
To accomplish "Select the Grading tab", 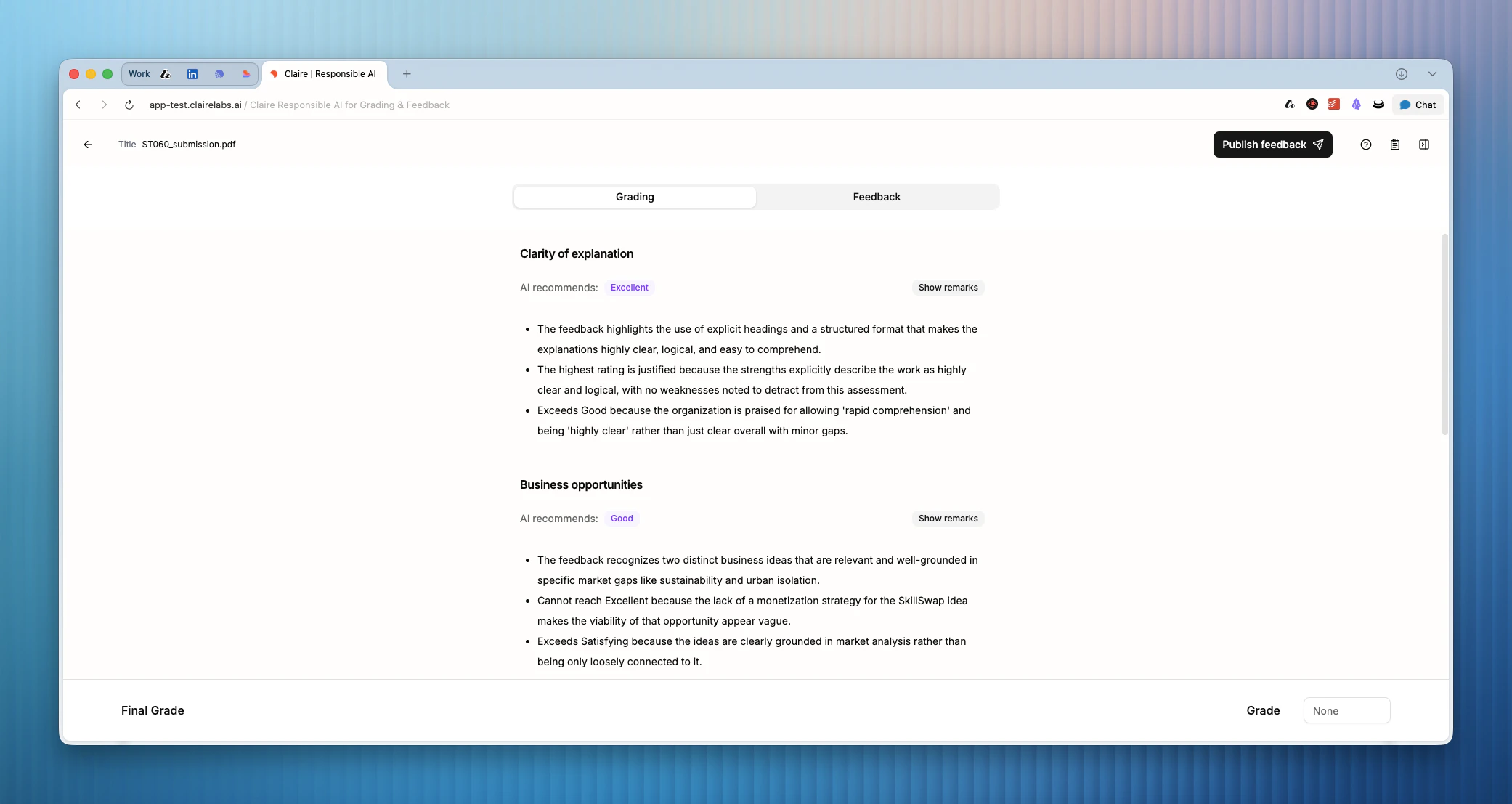I will [x=635, y=197].
